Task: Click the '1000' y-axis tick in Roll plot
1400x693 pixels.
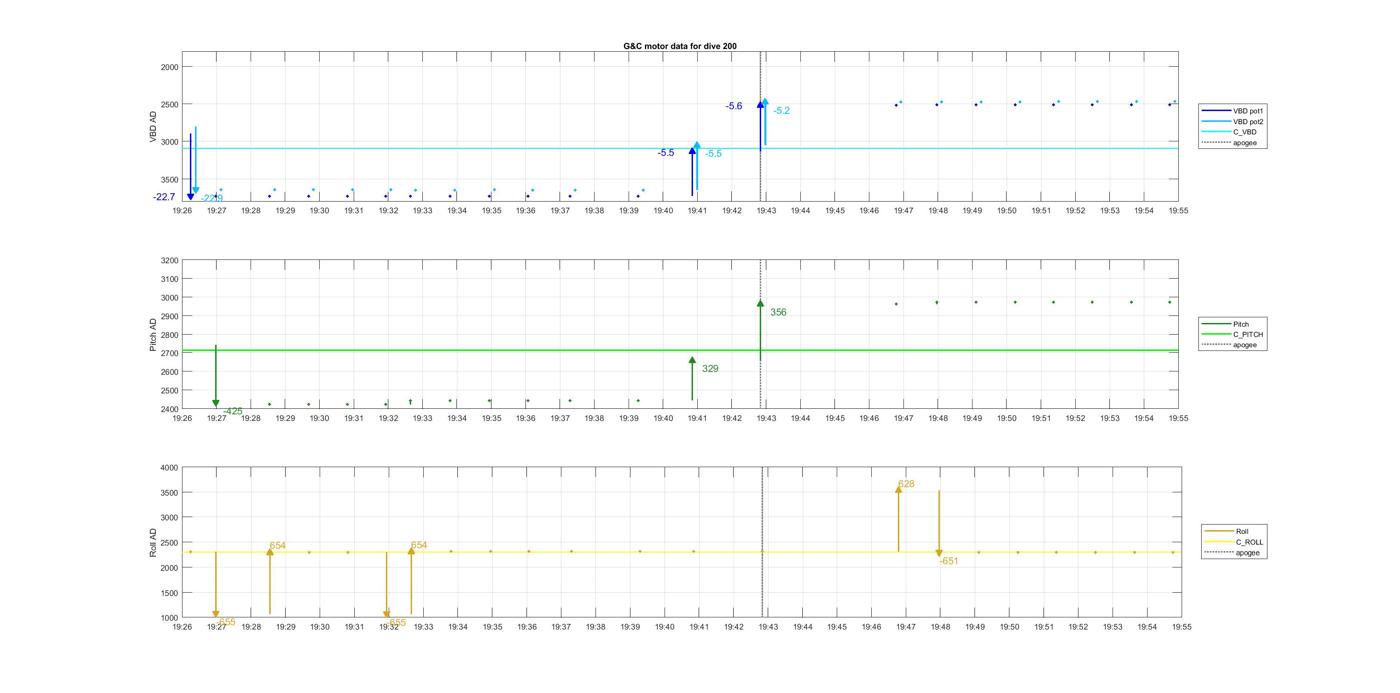Action: (169, 618)
